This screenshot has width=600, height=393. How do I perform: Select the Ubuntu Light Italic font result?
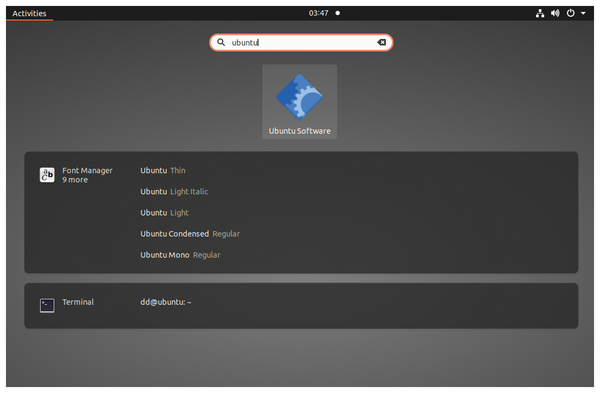coord(174,191)
